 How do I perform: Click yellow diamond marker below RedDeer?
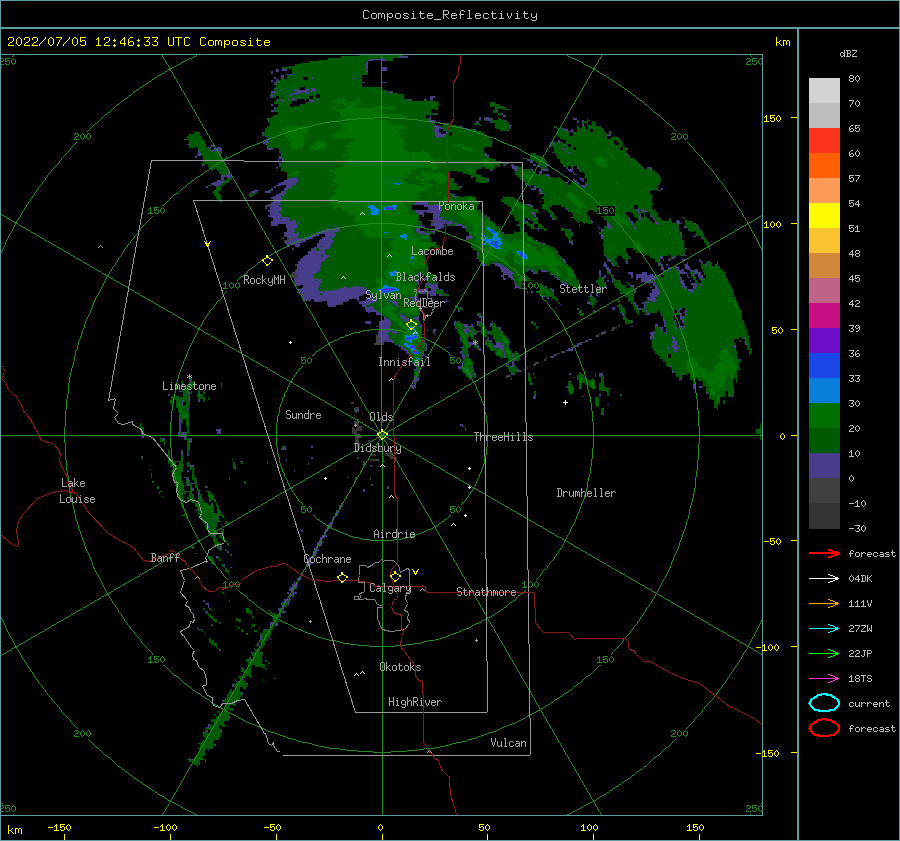point(411,325)
